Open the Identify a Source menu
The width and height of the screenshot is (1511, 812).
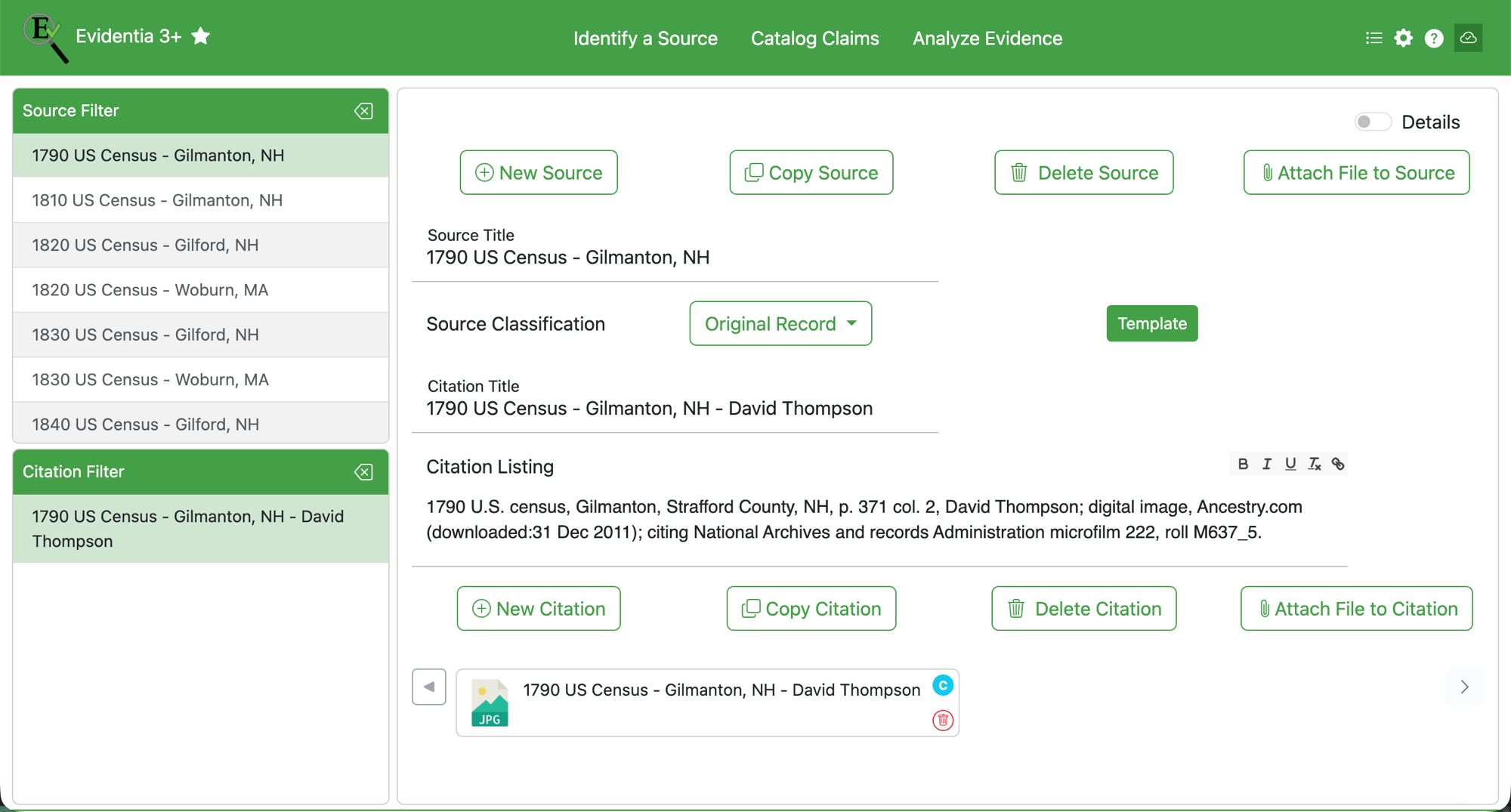[645, 38]
